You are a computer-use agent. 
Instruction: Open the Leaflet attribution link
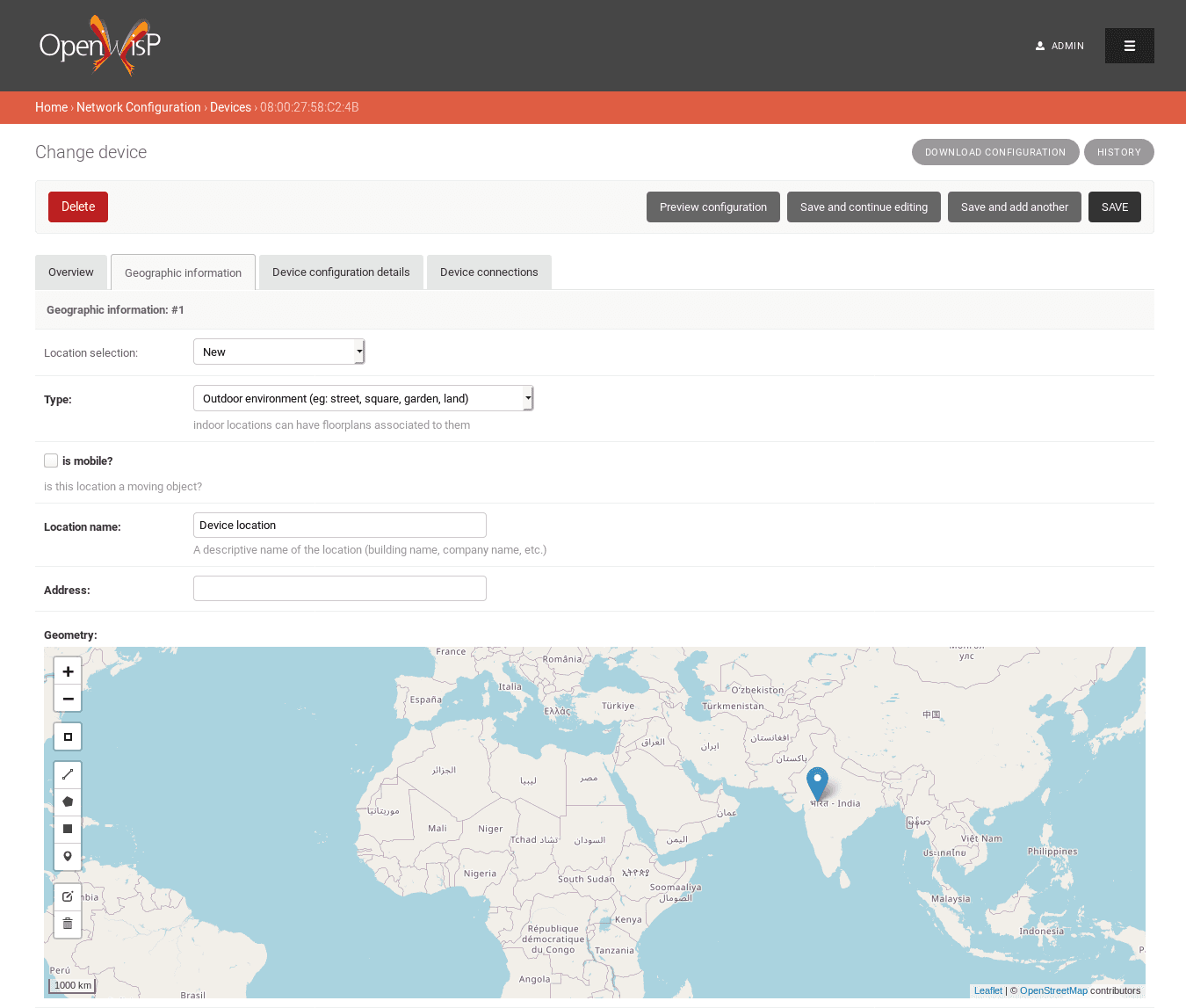pyautogui.click(x=988, y=990)
